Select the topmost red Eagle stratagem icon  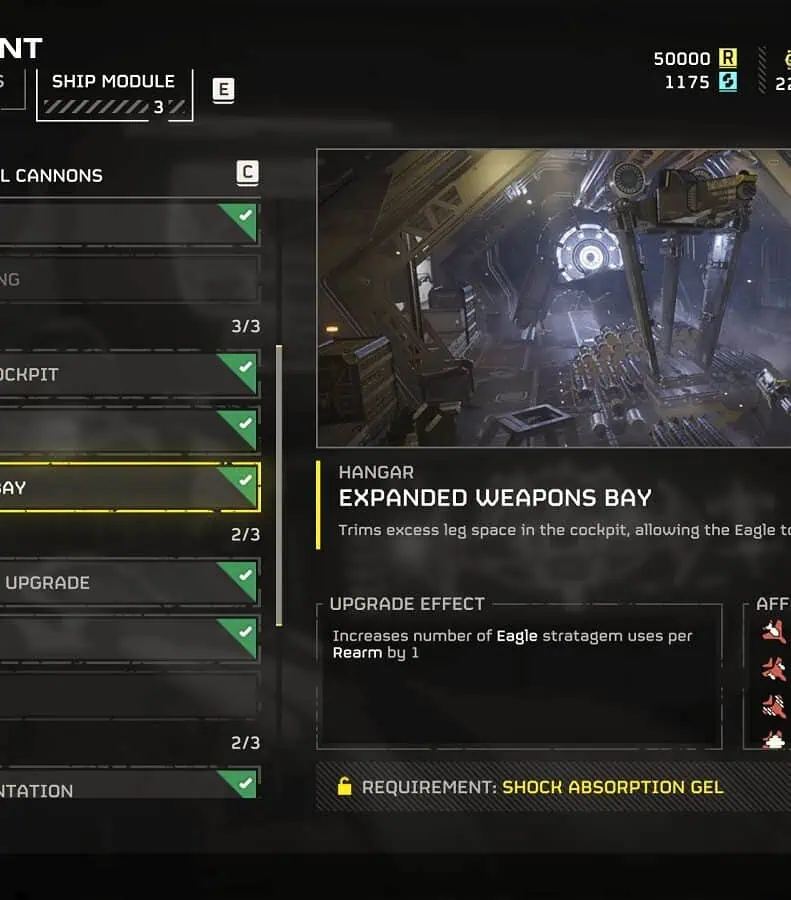point(774,632)
